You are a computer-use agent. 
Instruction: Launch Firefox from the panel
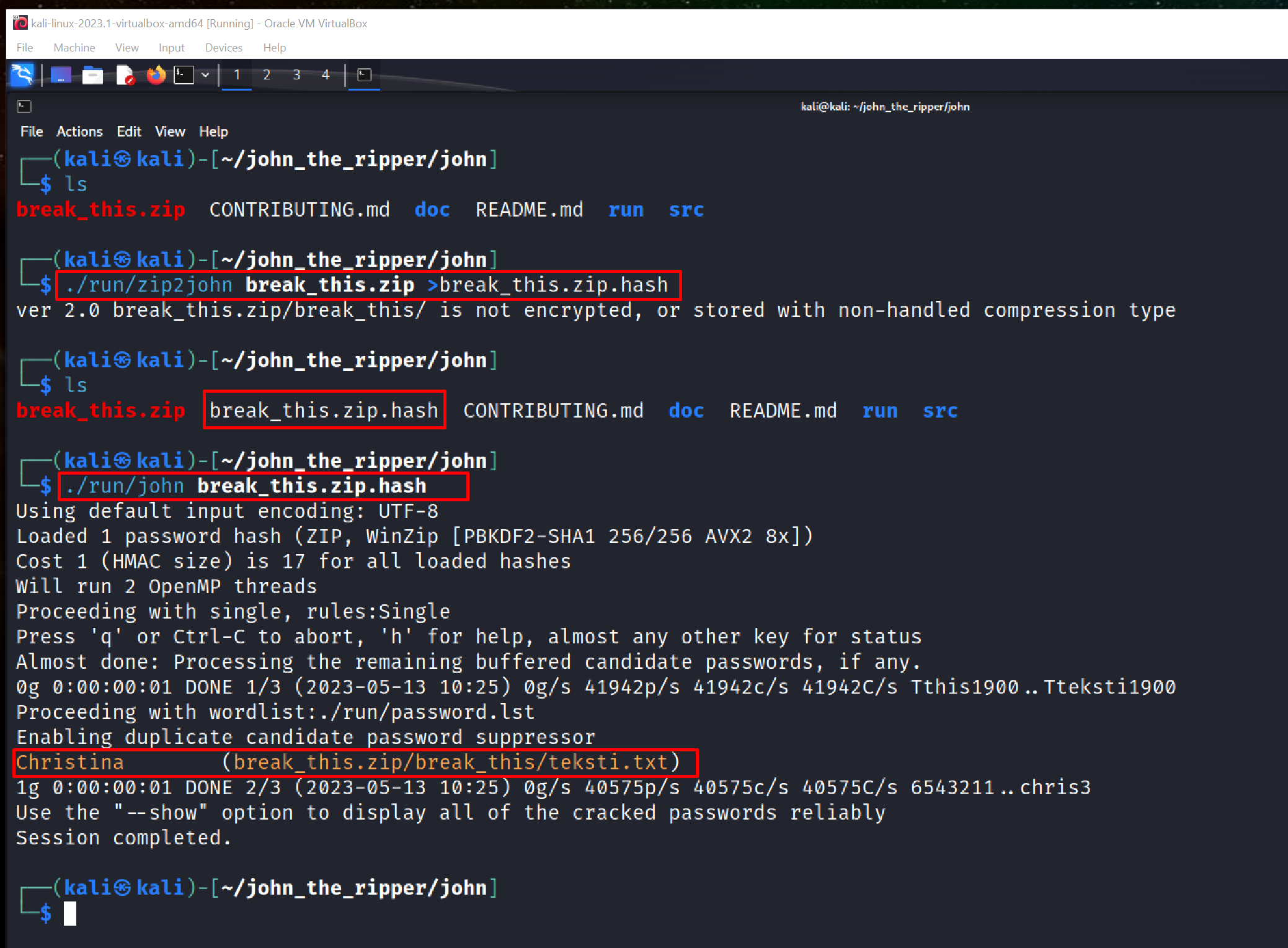pos(155,74)
